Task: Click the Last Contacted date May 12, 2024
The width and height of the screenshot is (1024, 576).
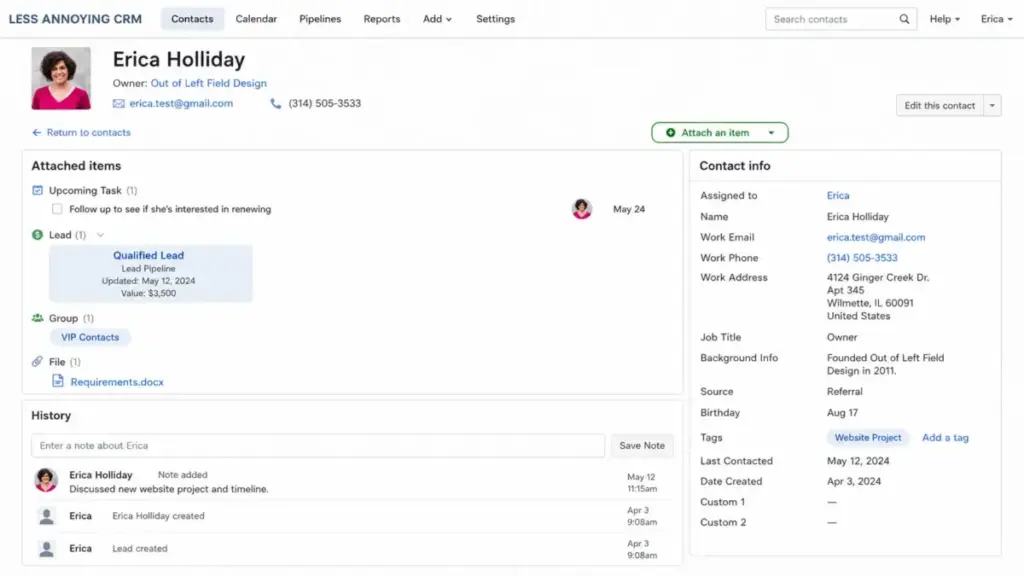Action: coord(858,461)
